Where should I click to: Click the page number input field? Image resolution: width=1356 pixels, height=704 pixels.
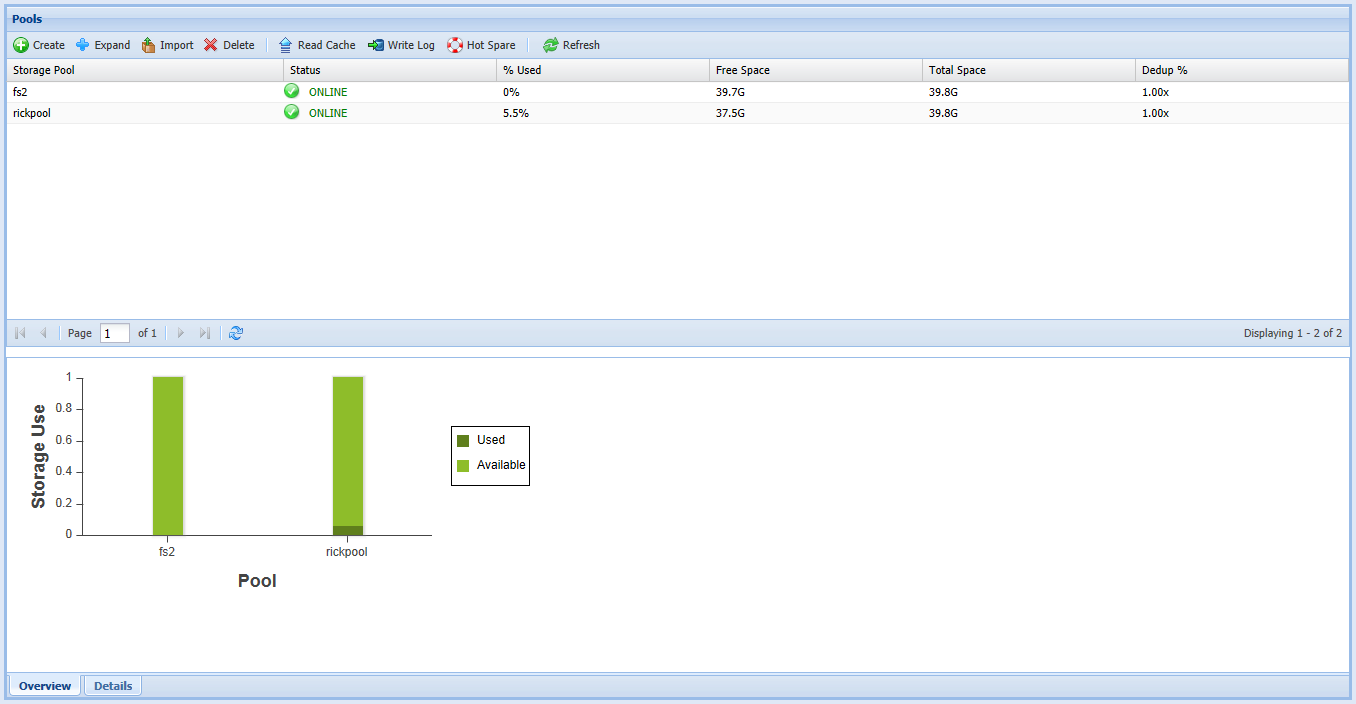(115, 333)
